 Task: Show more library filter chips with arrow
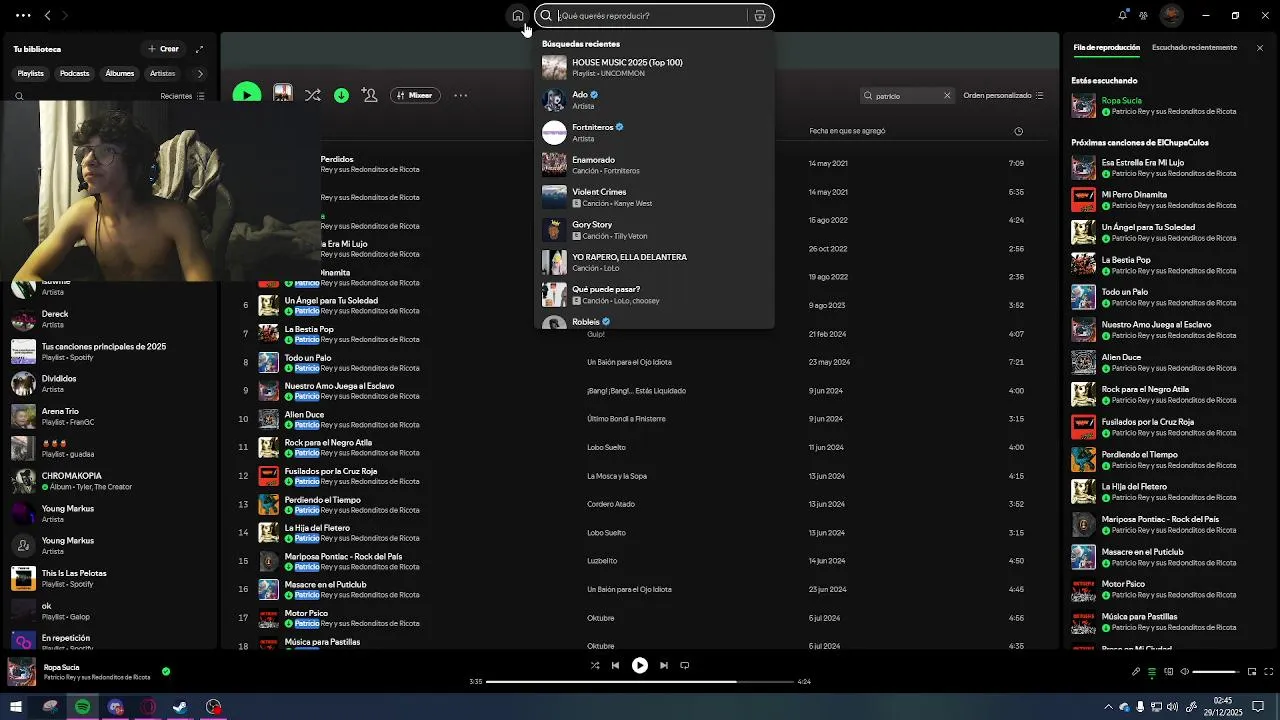(x=200, y=73)
